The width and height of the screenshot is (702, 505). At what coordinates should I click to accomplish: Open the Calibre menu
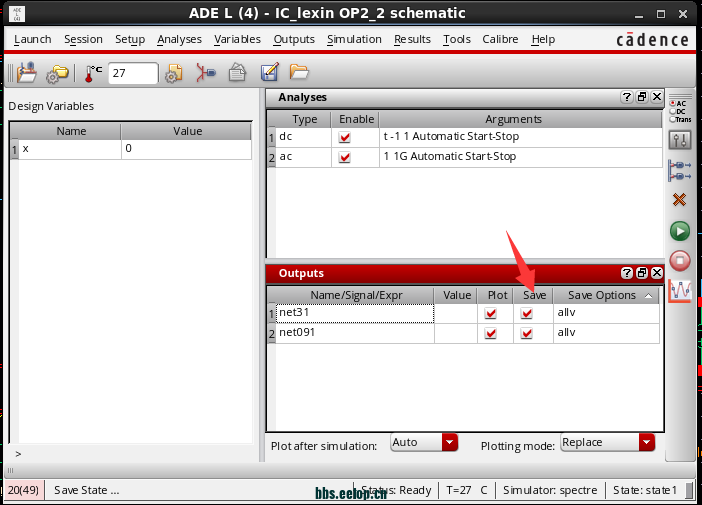500,39
